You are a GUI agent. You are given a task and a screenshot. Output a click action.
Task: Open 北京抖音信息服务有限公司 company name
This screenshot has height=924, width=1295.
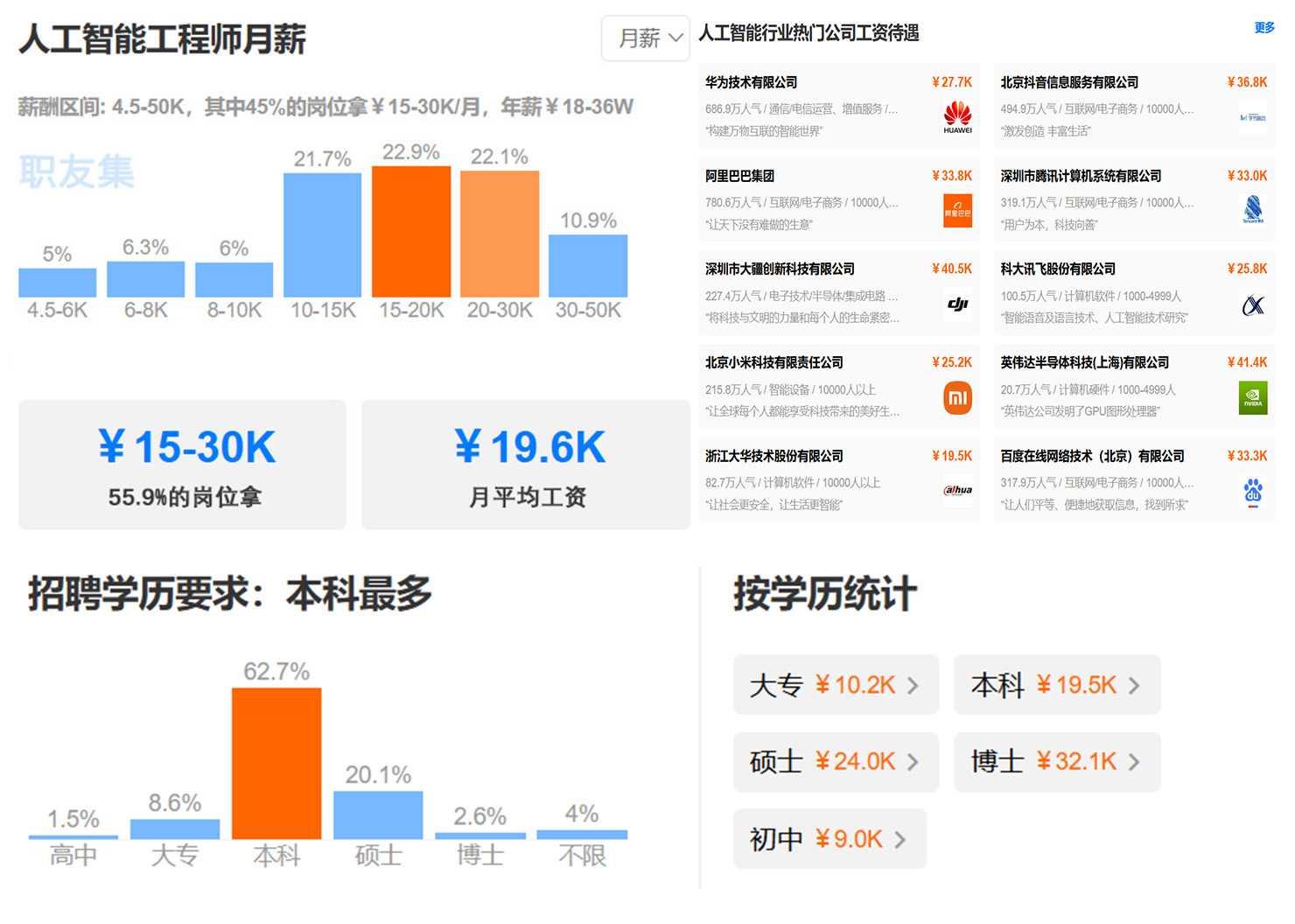click(x=1069, y=82)
